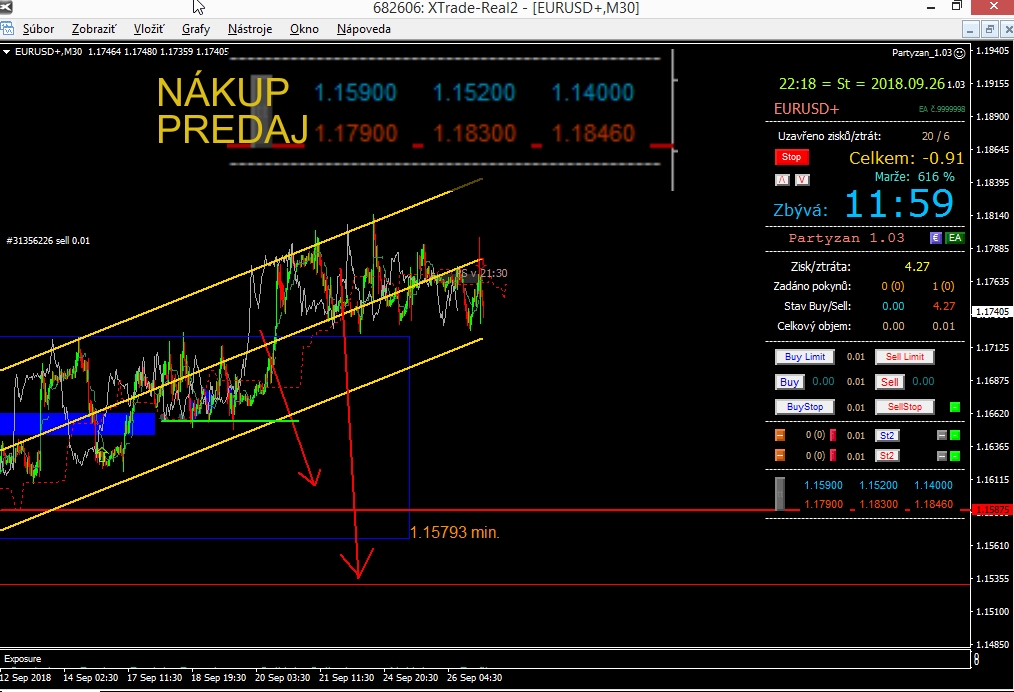Click the Buy Limit button
This screenshot has height=692, width=1014.
(x=804, y=356)
